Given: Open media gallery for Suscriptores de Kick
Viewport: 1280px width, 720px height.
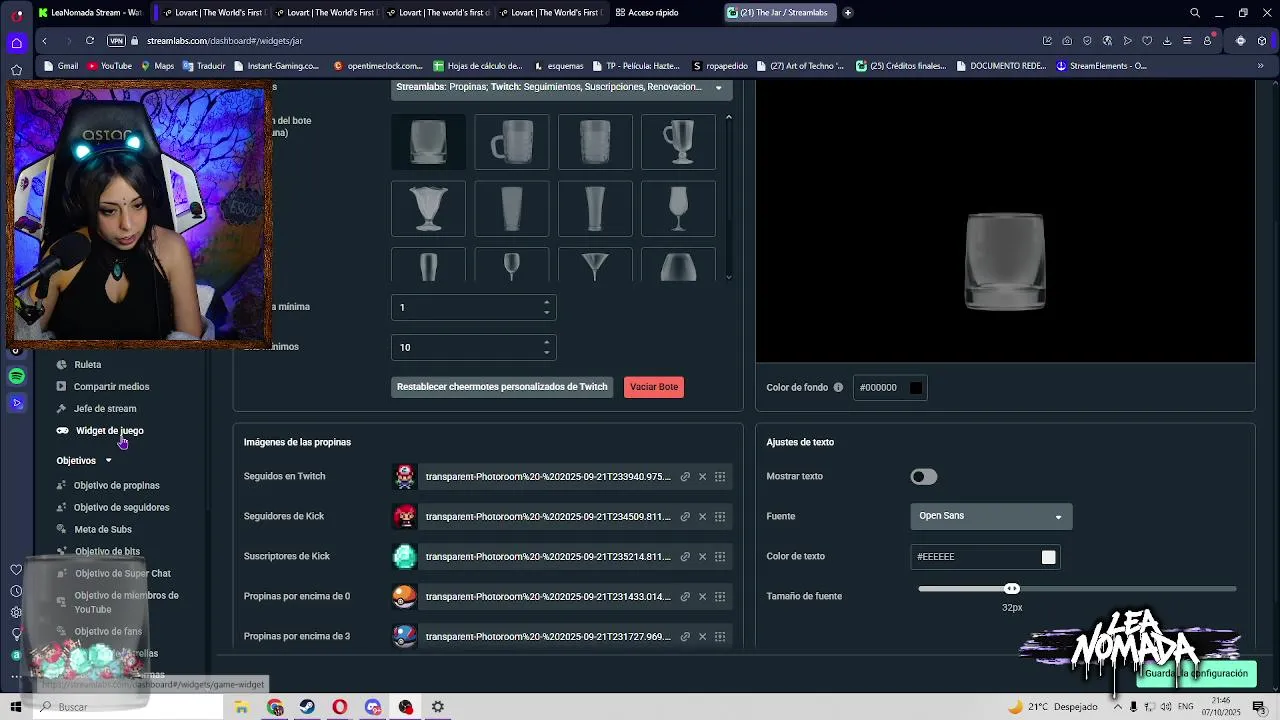Looking at the screenshot, I should (x=720, y=557).
